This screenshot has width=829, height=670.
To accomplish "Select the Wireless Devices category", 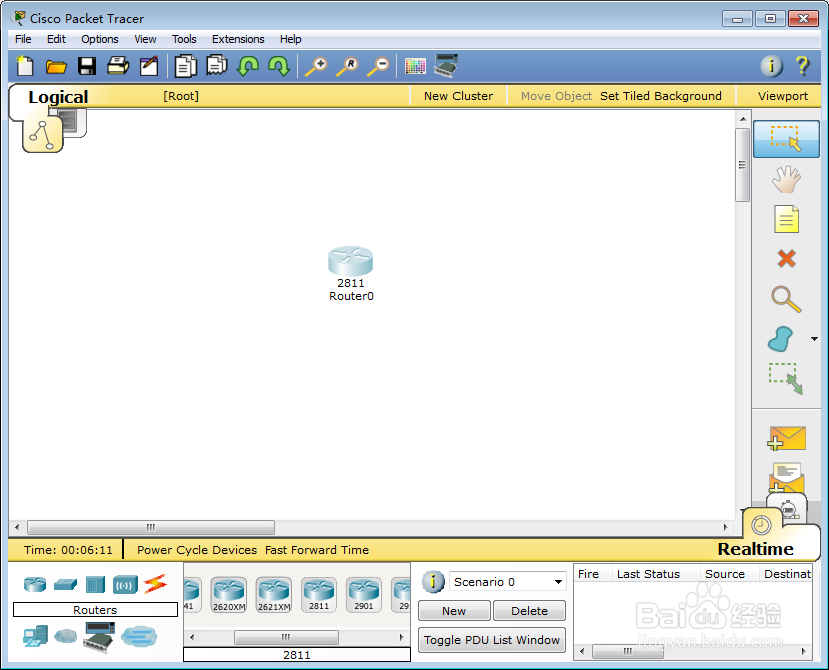I will [125, 585].
